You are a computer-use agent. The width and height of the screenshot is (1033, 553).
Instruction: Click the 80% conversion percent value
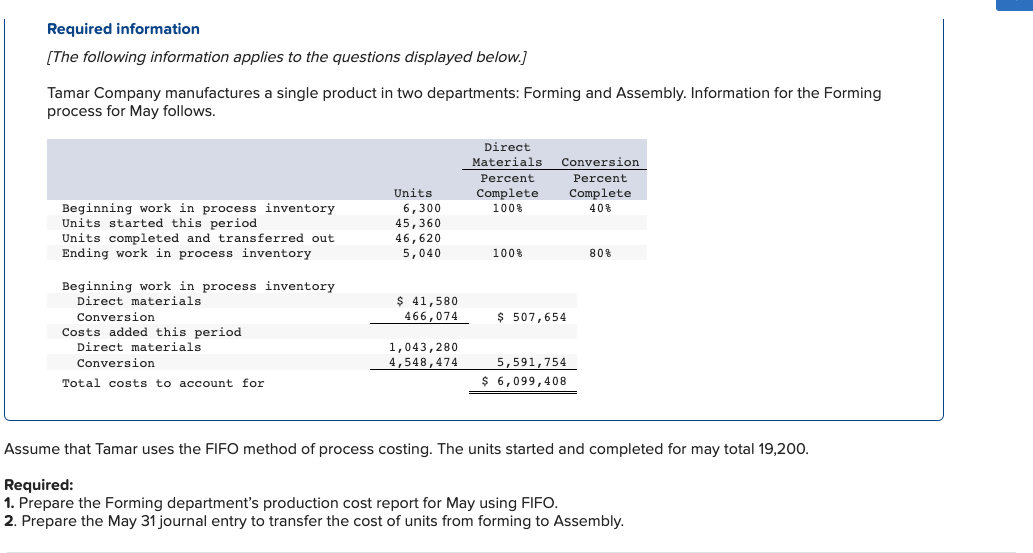point(600,253)
